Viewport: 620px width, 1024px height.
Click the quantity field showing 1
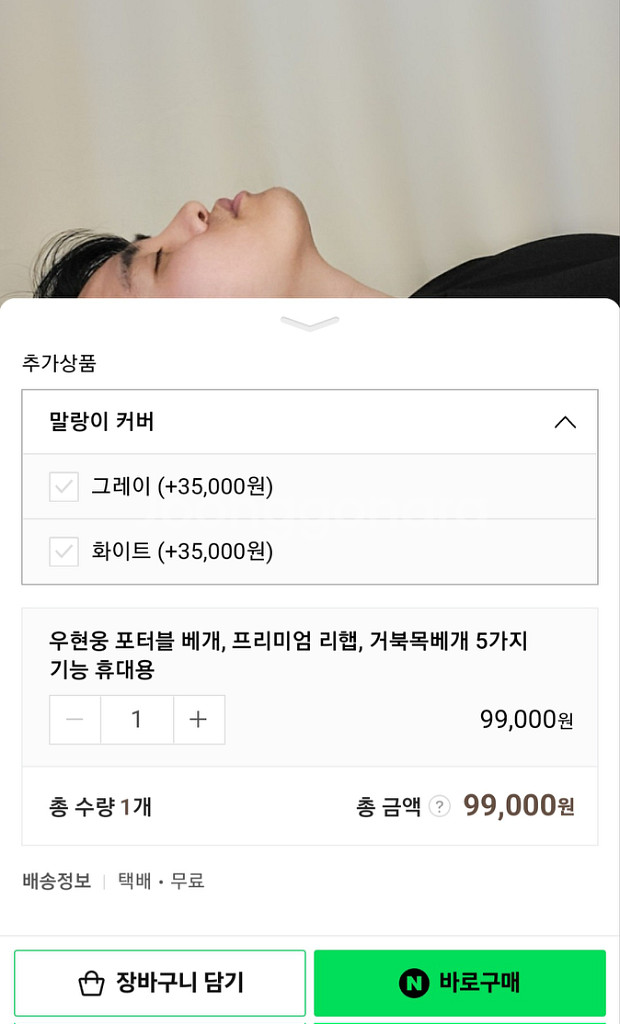point(137,719)
